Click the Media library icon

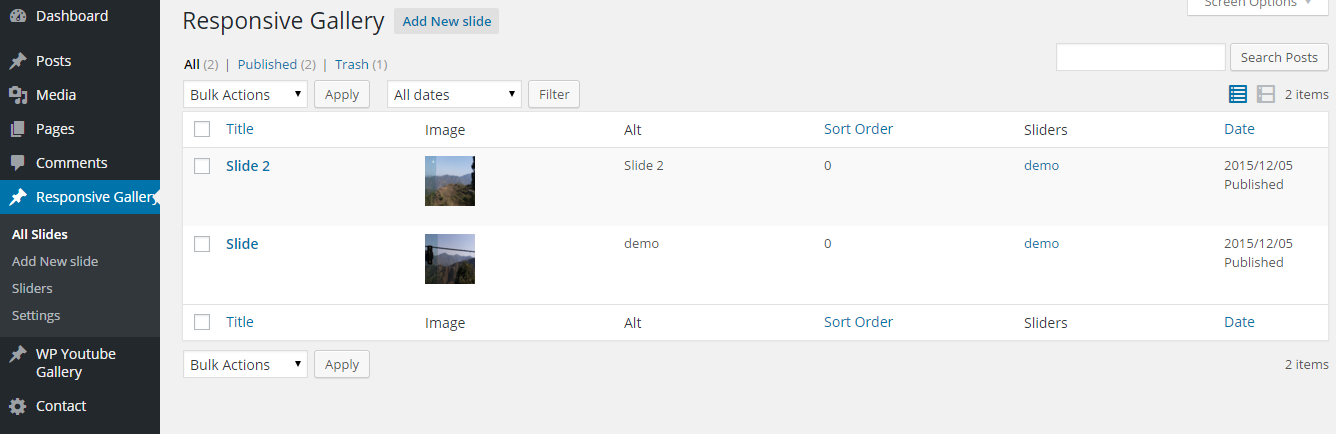17,95
